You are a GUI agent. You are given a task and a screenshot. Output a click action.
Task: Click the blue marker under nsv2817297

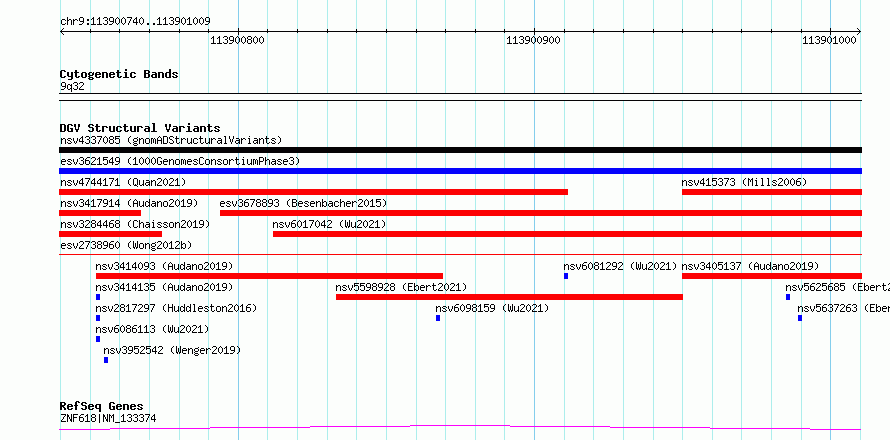point(98,318)
